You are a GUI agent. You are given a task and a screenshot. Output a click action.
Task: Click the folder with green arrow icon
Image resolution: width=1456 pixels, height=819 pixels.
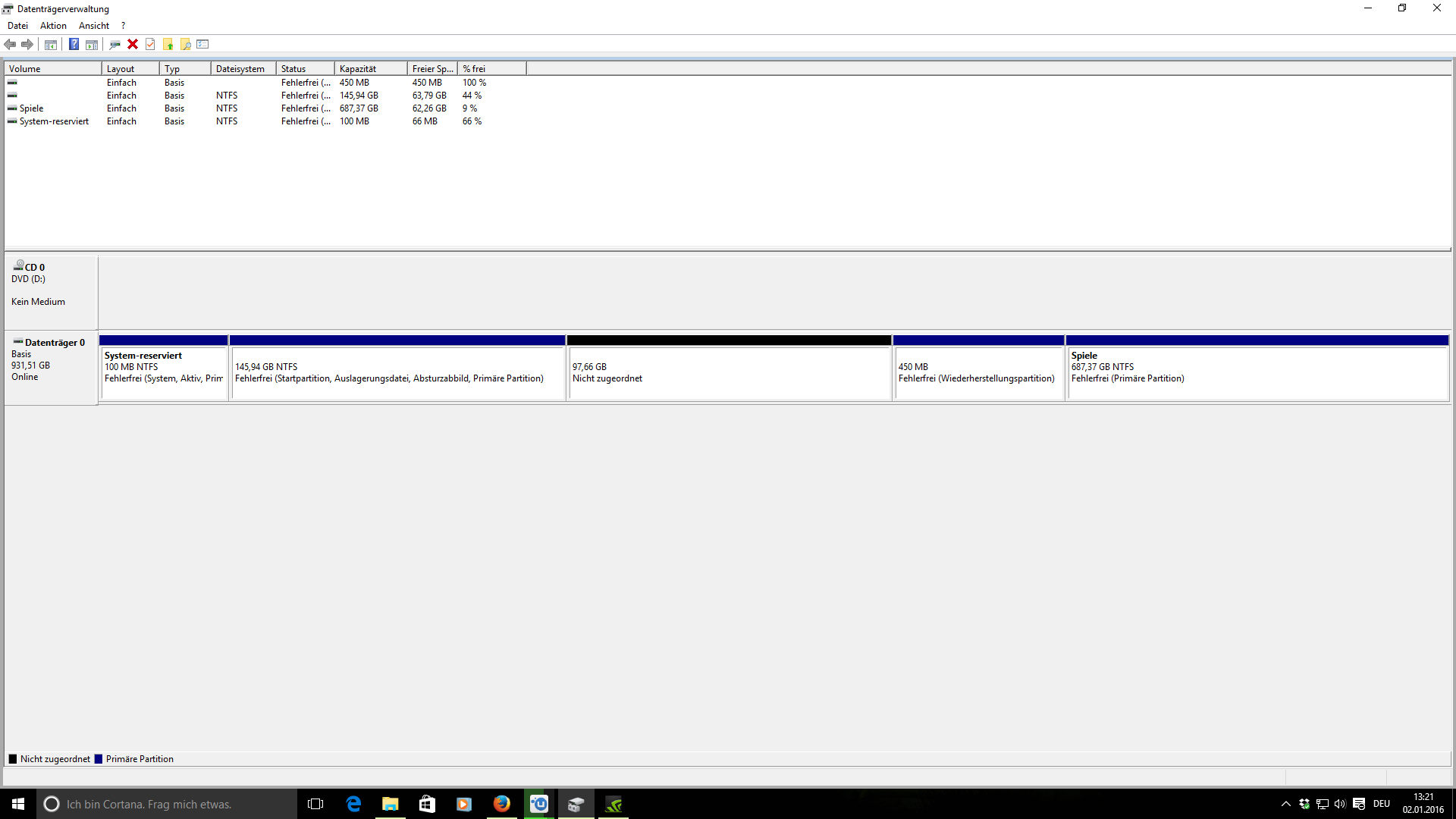pyautogui.click(x=168, y=44)
